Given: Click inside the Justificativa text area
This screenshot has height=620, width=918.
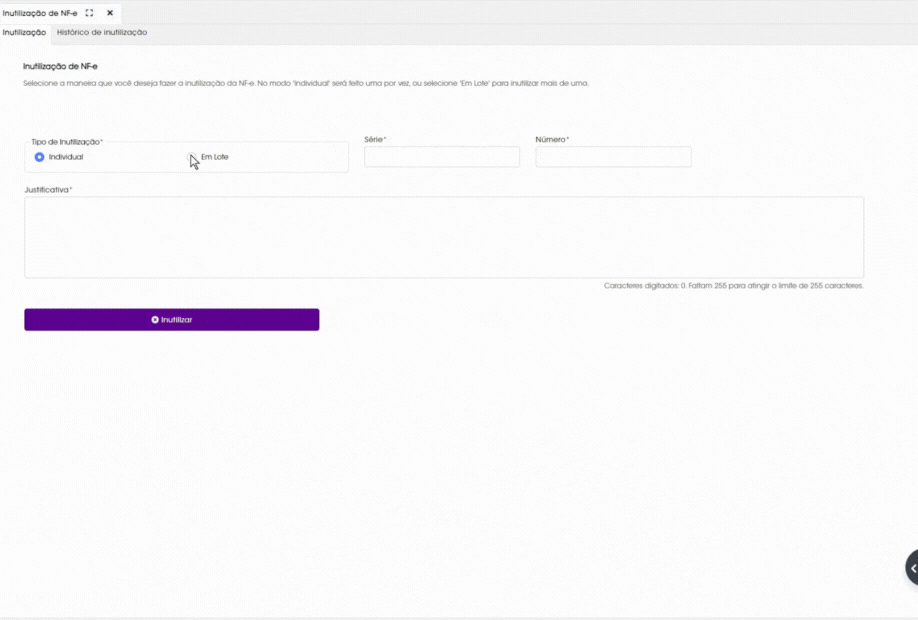Looking at the screenshot, I should click(444, 237).
